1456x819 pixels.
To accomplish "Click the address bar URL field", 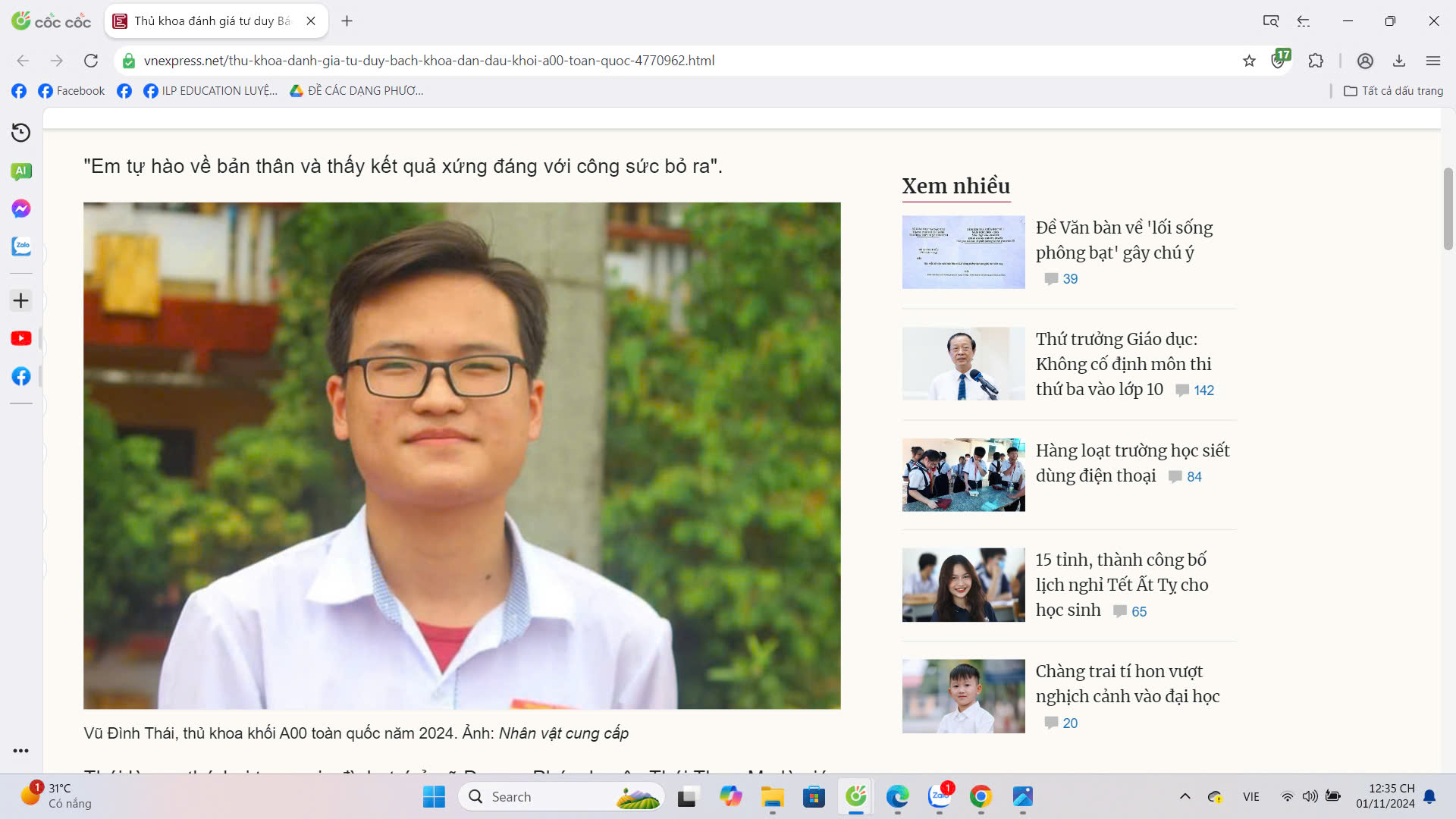I will [x=428, y=61].
